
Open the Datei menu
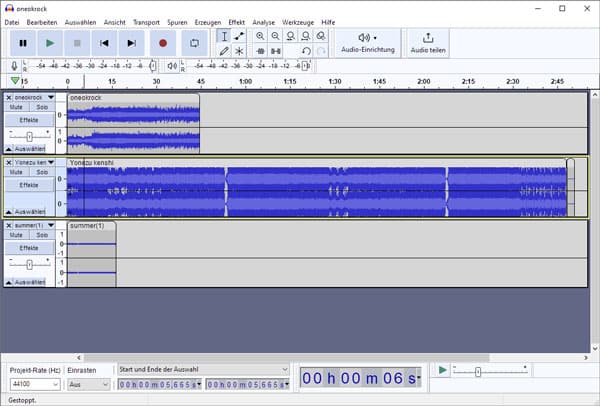coord(12,23)
